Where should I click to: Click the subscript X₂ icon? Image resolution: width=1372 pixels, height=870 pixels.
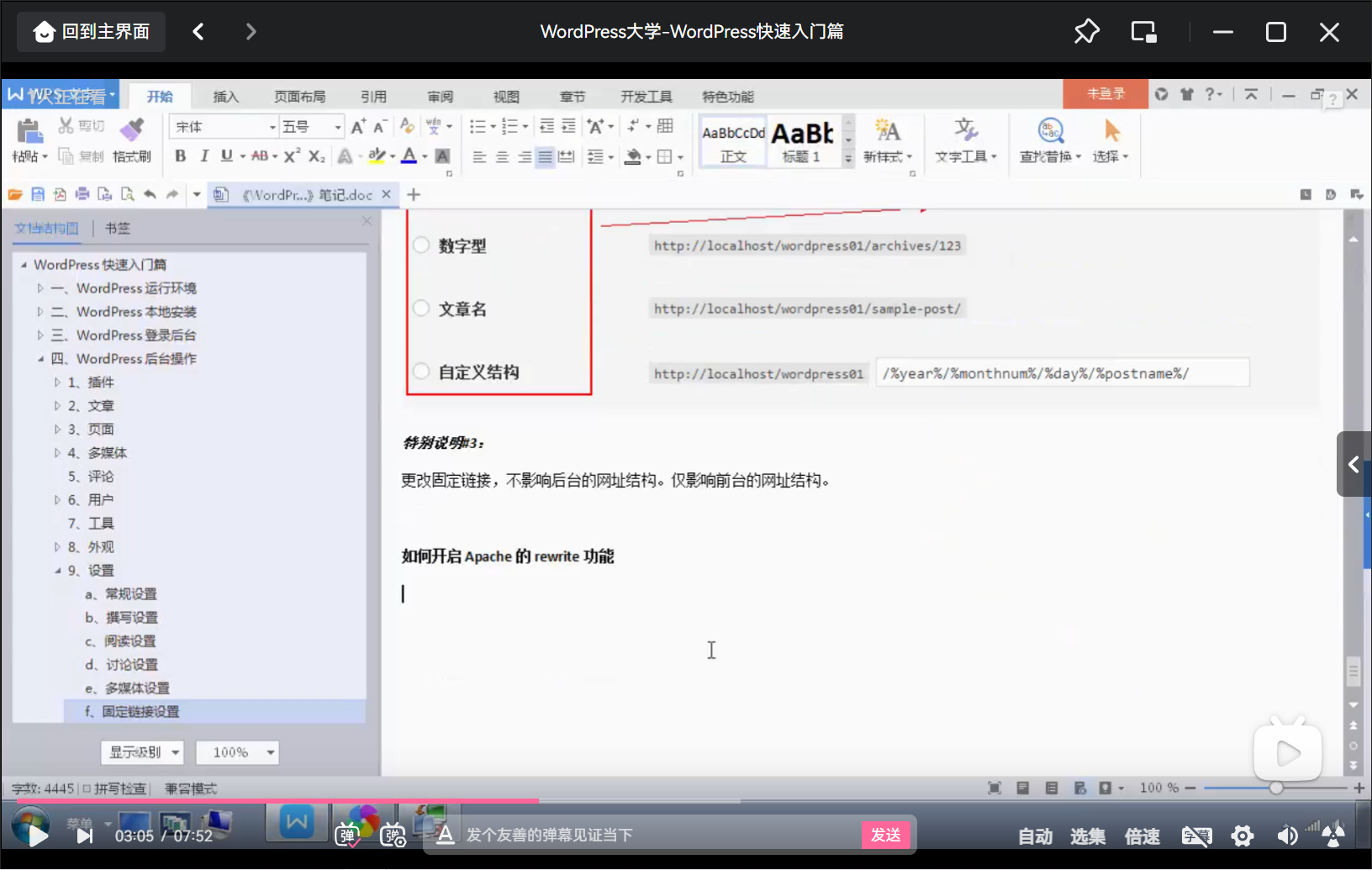(x=317, y=156)
